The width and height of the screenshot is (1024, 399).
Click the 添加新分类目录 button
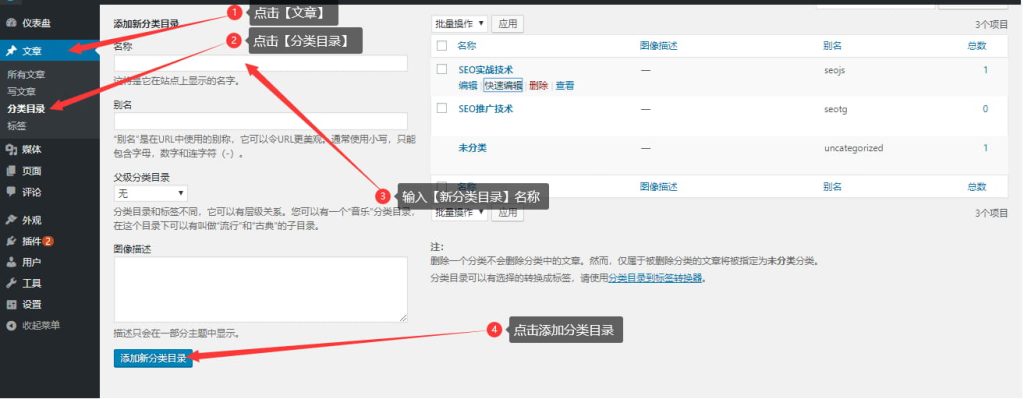coord(153,359)
